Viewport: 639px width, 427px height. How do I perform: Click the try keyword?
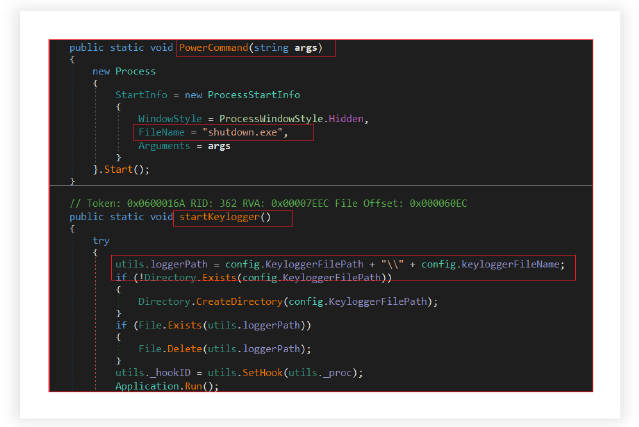pos(101,241)
